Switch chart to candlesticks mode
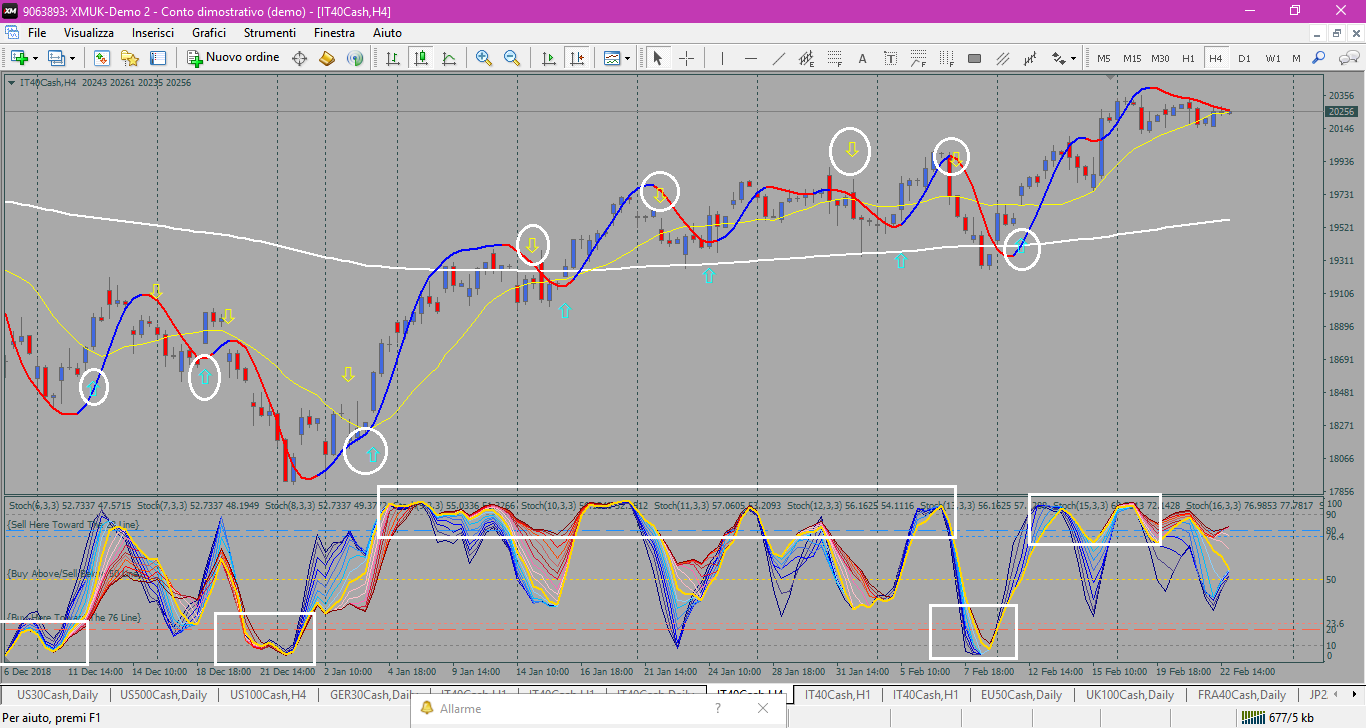 coord(422,58)
